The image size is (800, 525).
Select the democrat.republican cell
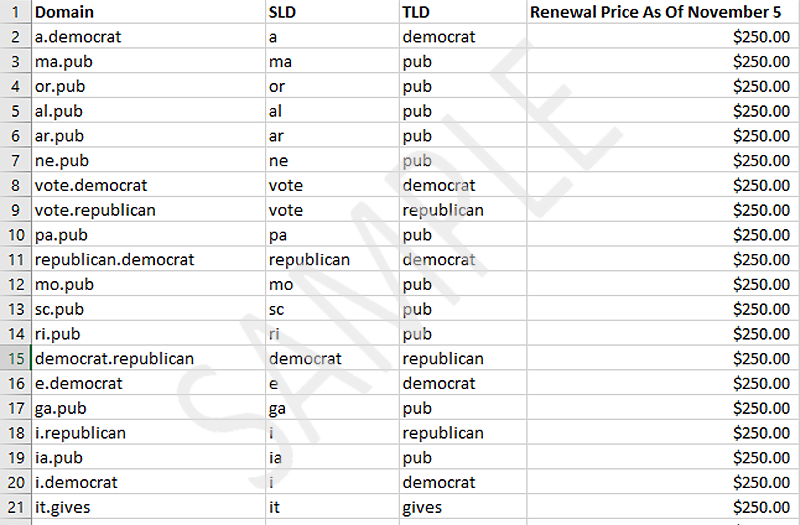tap(148, 358)
